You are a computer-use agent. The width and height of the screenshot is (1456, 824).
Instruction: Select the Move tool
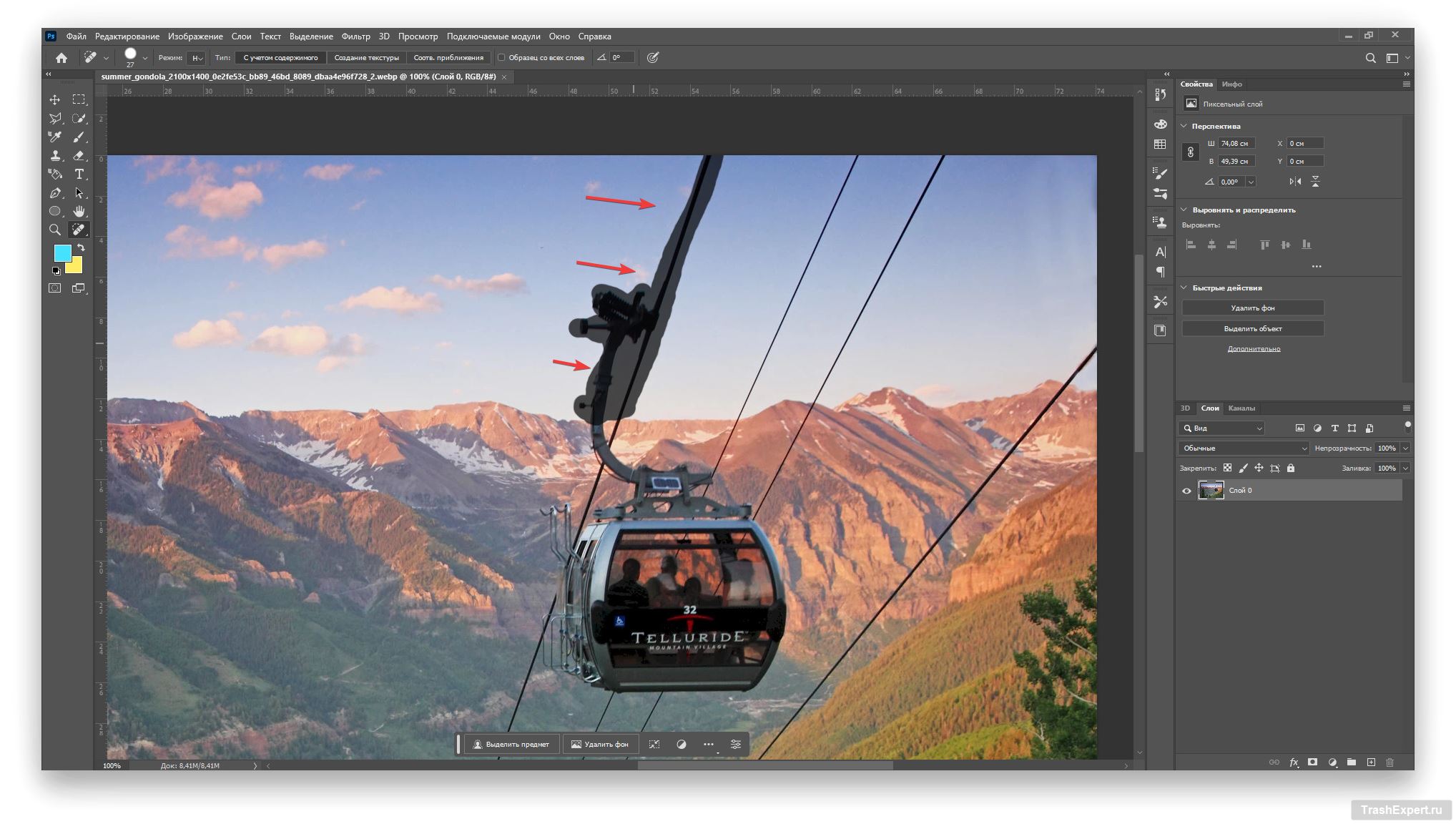coord(55,99)
